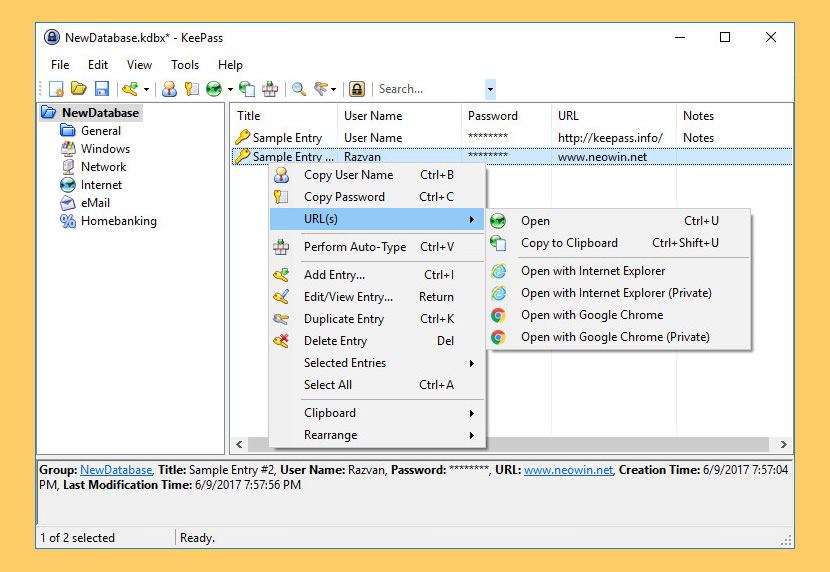
Task: Click the http://keepass.info/ URL cell
Action: [610, 138]
